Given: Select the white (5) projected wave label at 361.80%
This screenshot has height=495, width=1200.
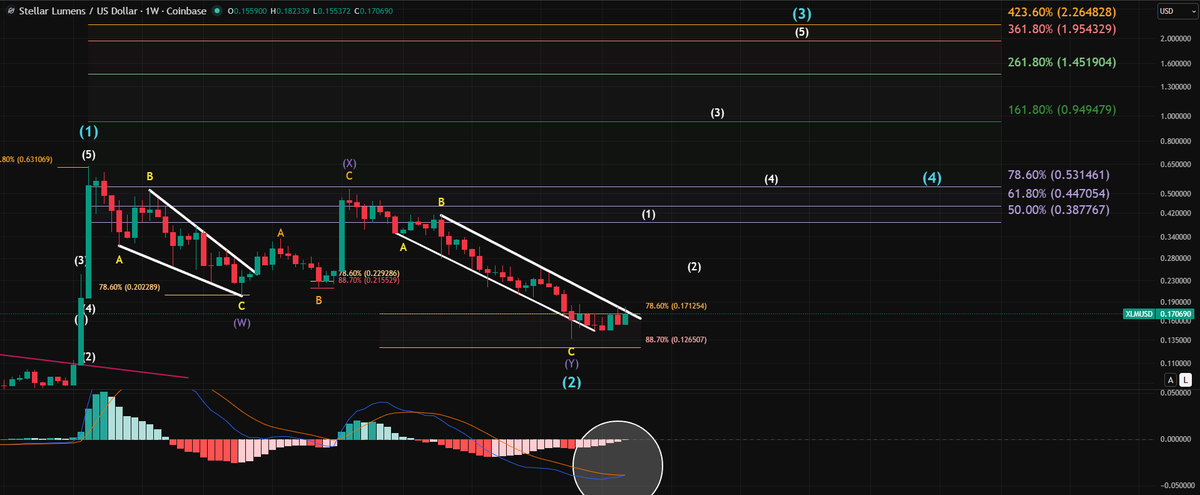Looking at the screenshot, I should 802,32.
